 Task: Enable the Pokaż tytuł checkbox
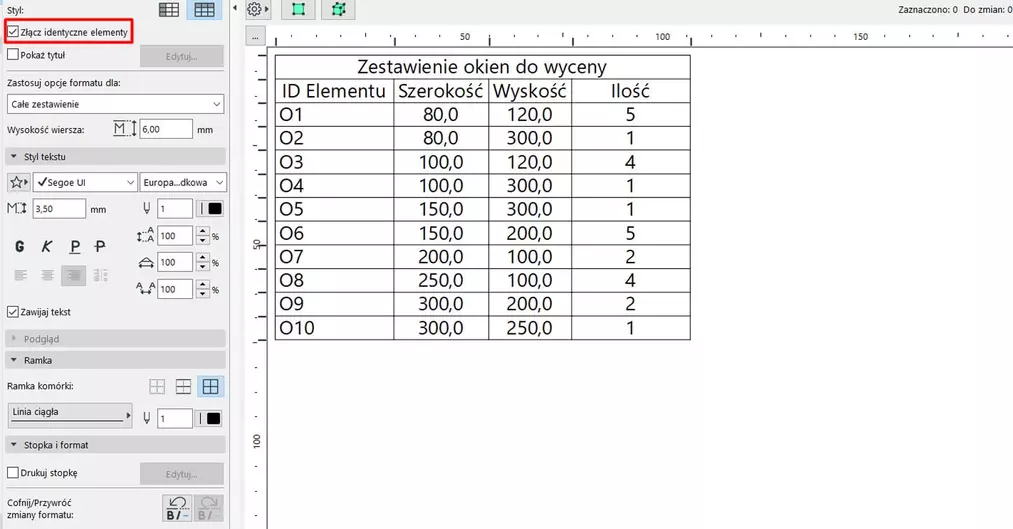pos(13,55)
